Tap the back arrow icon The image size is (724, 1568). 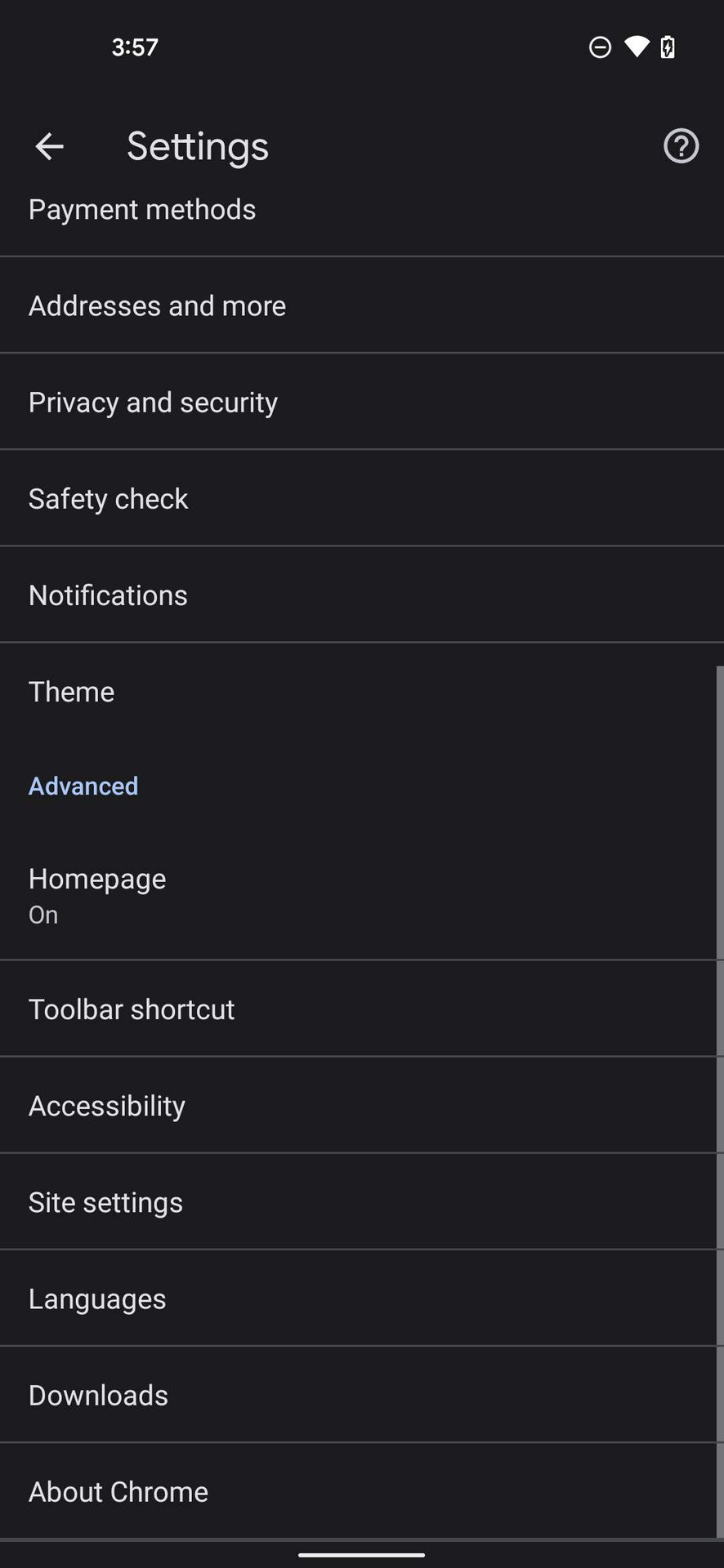click(49, 147)
